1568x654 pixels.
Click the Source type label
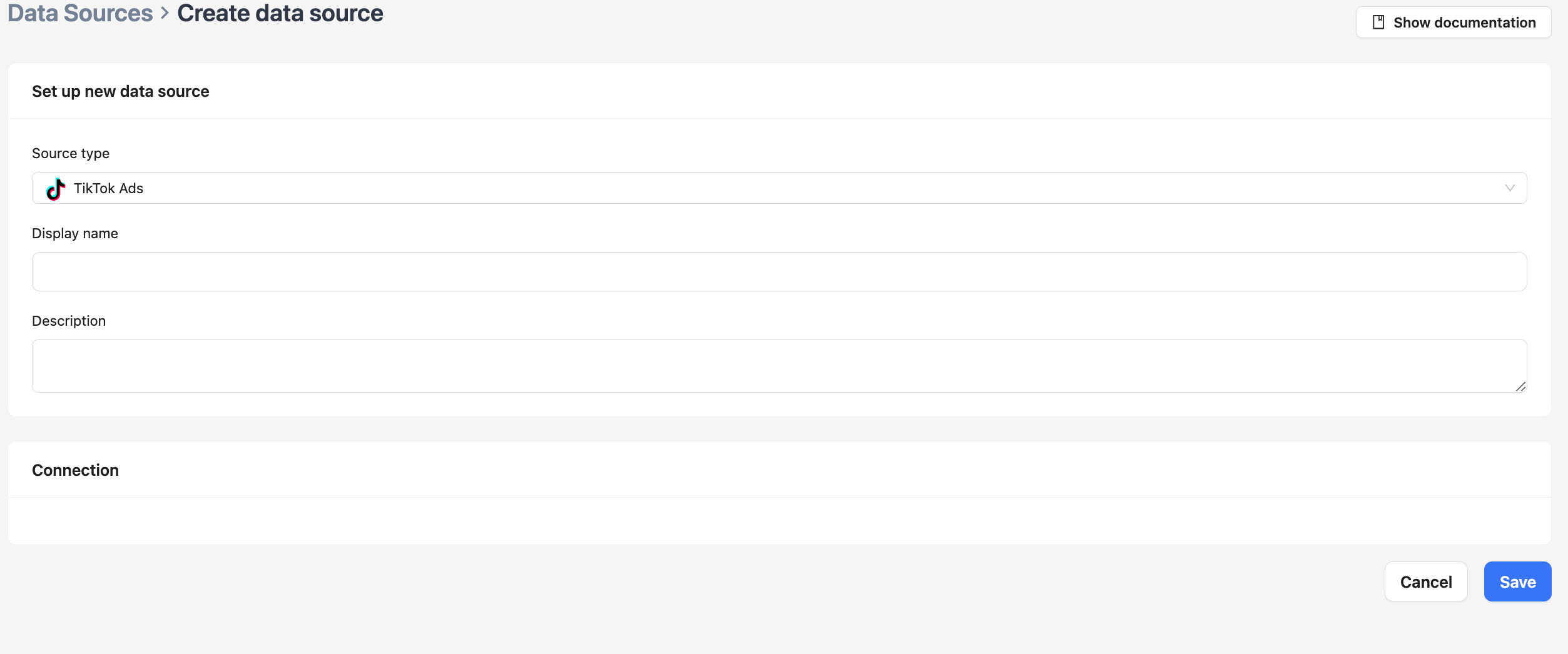(x=71, y=153)
